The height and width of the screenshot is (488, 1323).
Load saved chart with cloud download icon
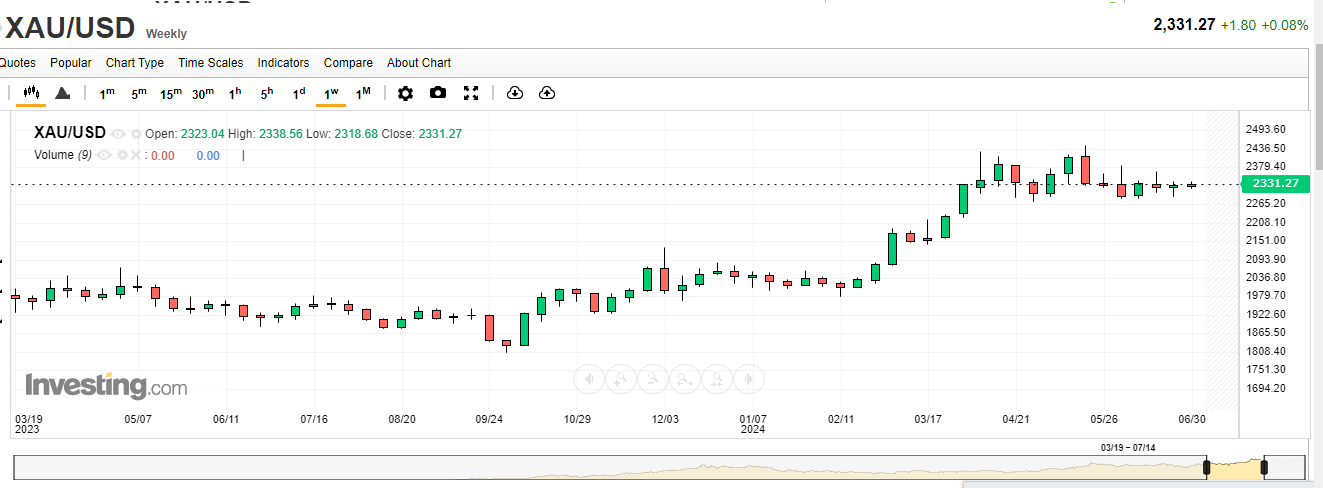tap(515, 93)
